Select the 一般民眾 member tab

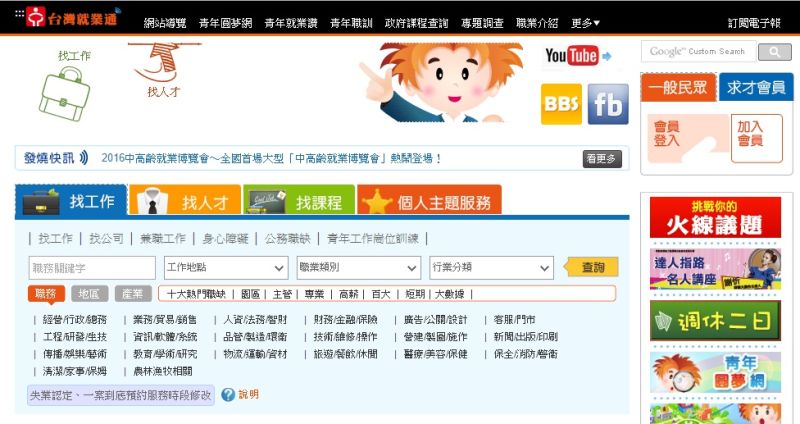679,87
